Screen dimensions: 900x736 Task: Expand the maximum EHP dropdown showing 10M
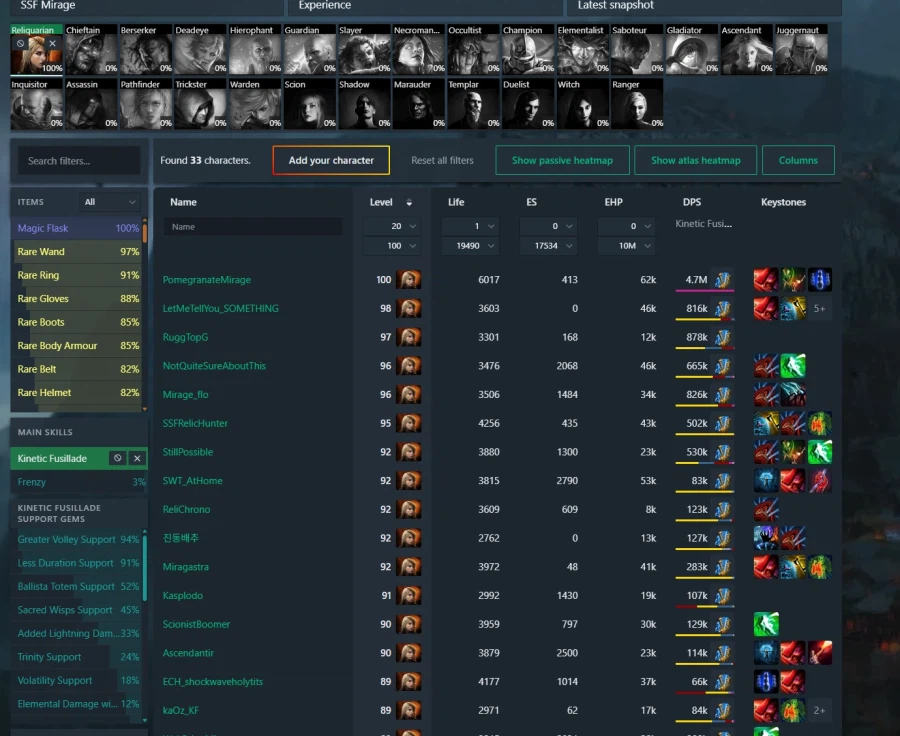[x=632, y=246]
